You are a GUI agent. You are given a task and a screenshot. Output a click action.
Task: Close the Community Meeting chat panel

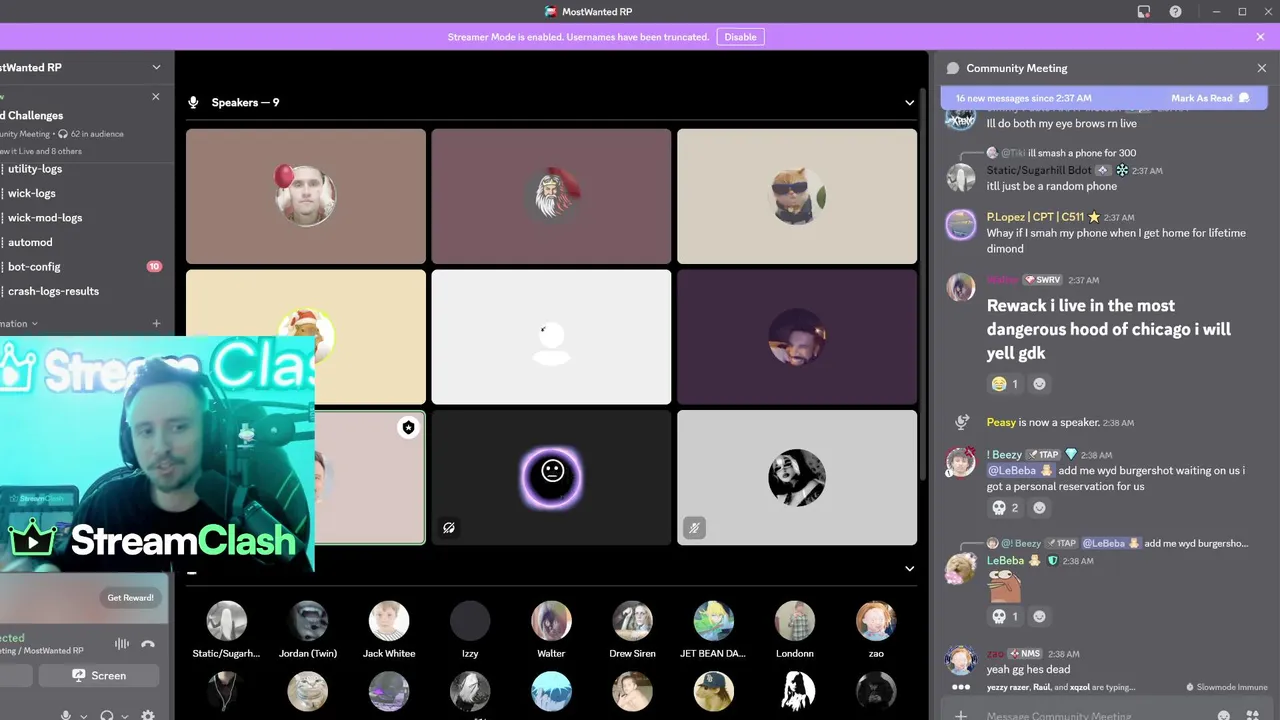(1261, 68)
